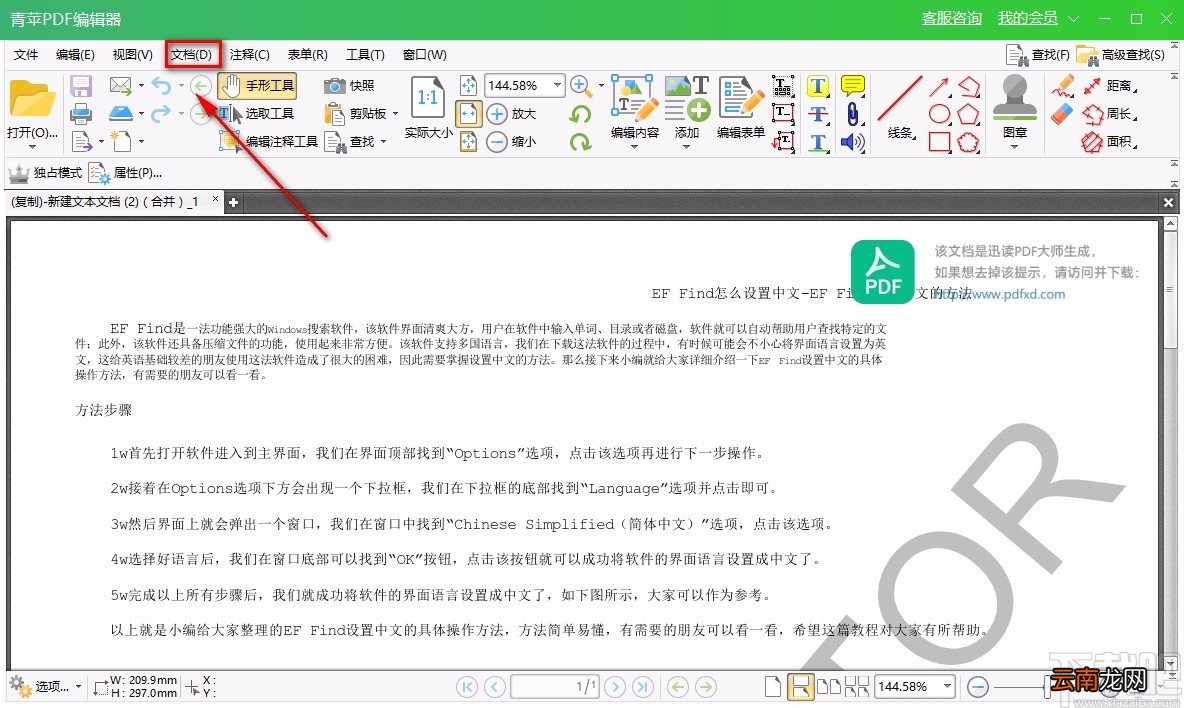
Task: Expand the 剪贴板 clipboard dropdown
Action: click(395, 113)
